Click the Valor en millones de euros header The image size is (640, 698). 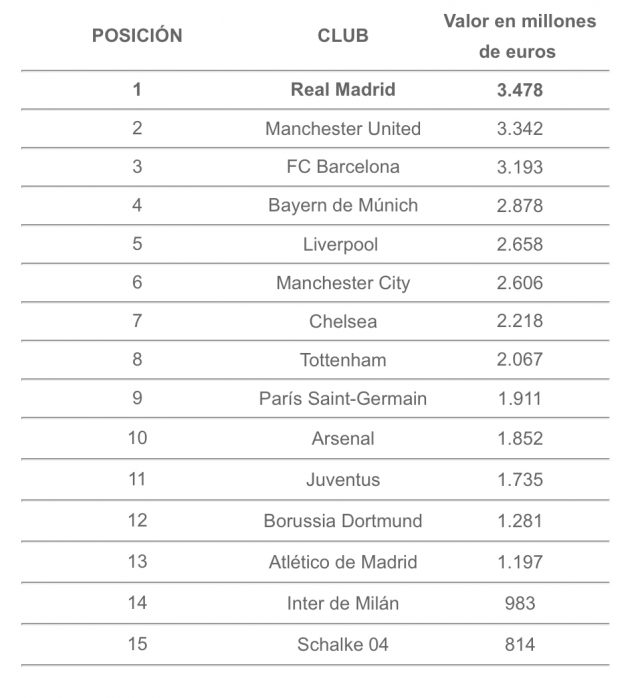519,36
